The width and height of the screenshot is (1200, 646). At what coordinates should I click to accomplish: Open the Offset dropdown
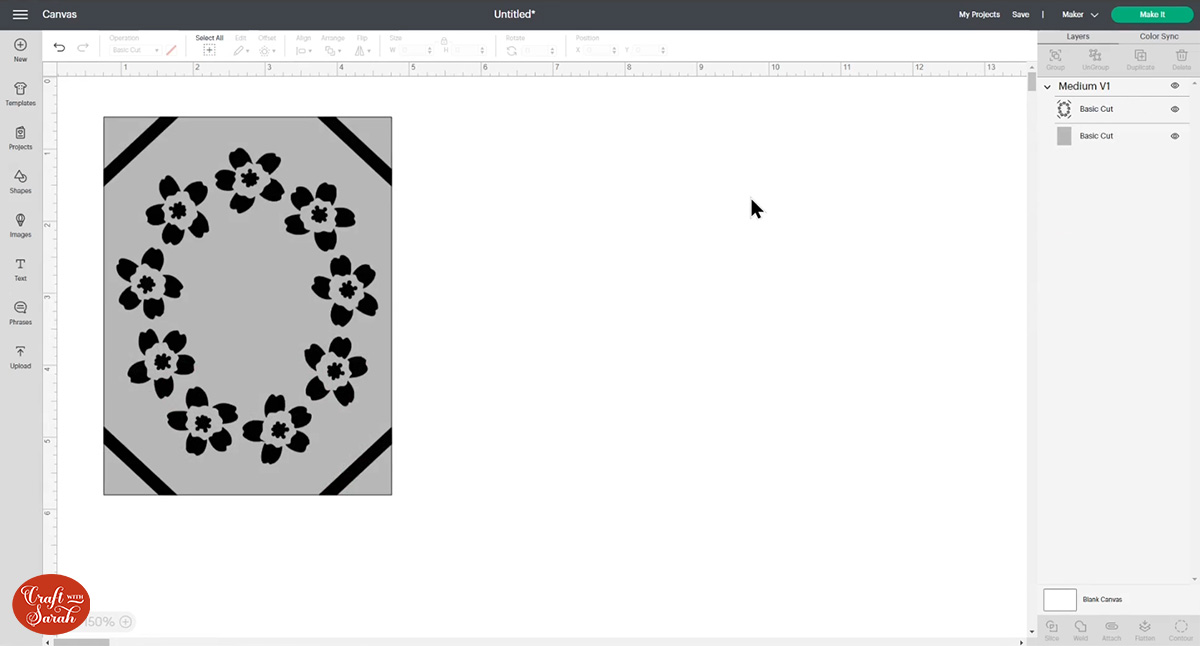click(x=267, y=50)
